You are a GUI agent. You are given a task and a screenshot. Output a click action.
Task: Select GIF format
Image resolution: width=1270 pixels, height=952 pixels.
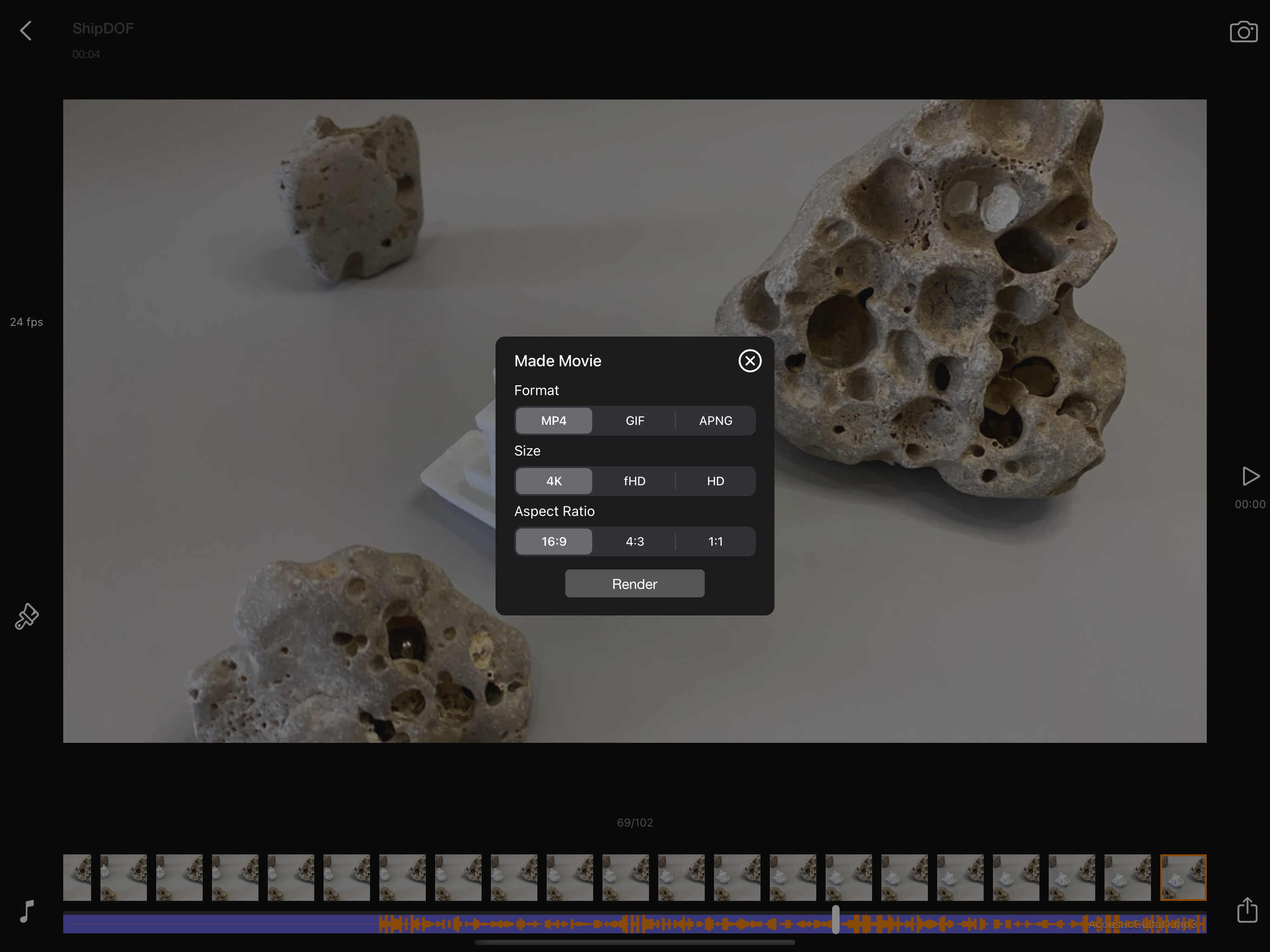[635, 421]
